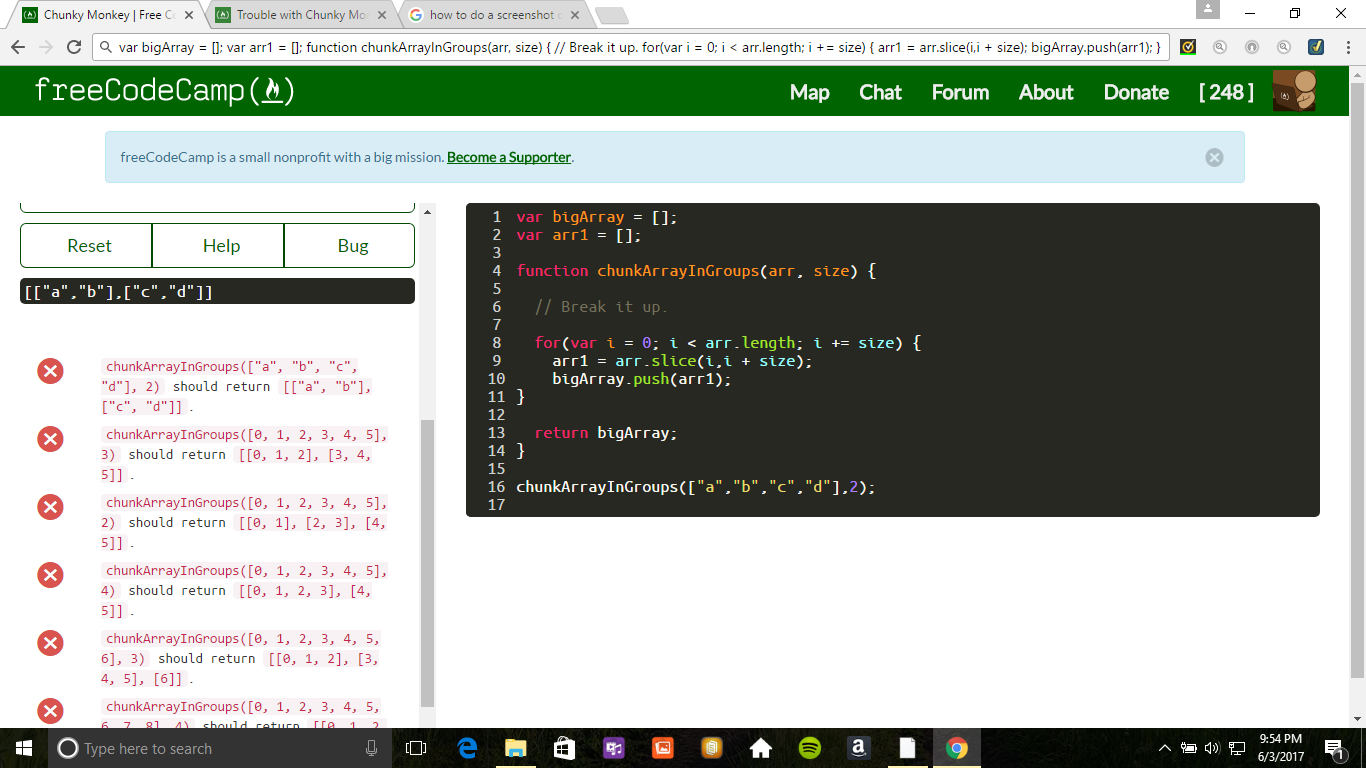The width and height of the screenshot is (1366, 768).
Task: Open the Action Center notifications icon
Action: 1334,748
